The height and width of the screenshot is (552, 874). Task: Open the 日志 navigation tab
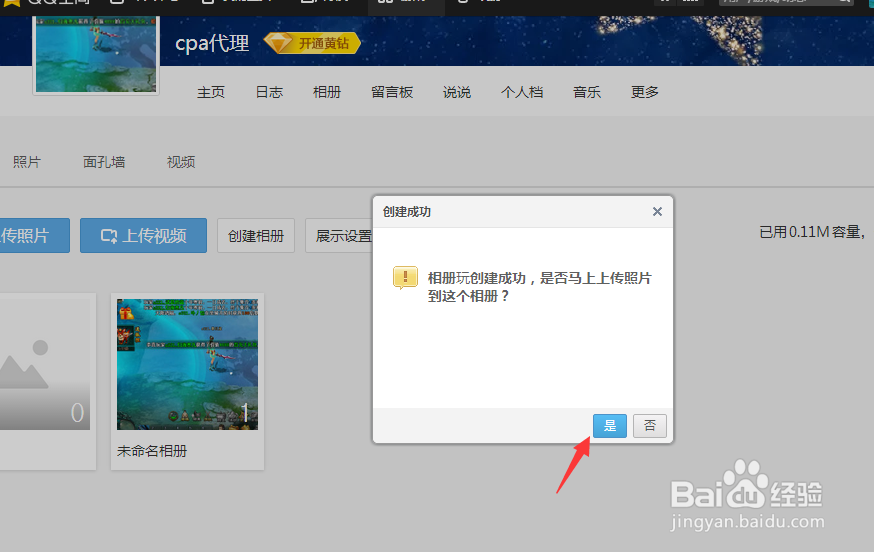[269, 92]
